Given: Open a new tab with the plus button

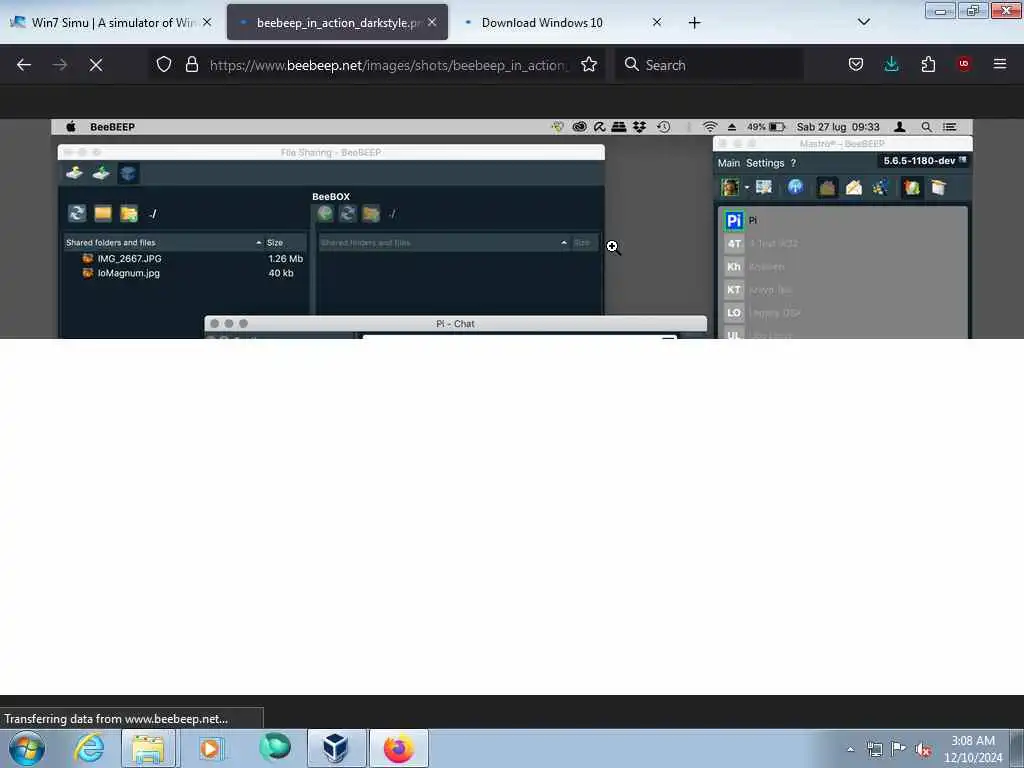Looking at the screenshot, I should click(694, 23).
